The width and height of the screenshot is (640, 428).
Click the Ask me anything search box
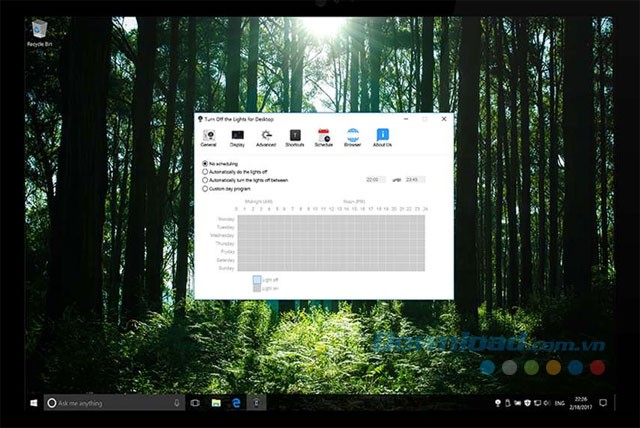(110, 403)
